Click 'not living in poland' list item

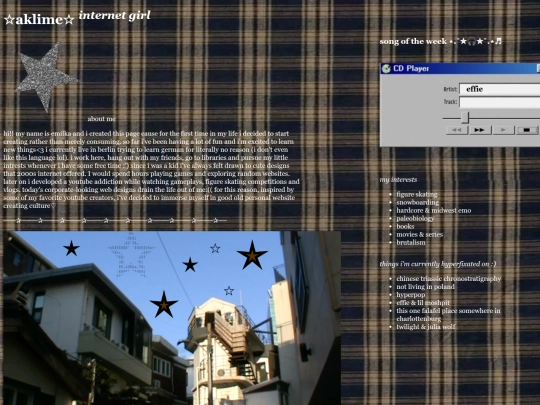click(x=425, y=287)
